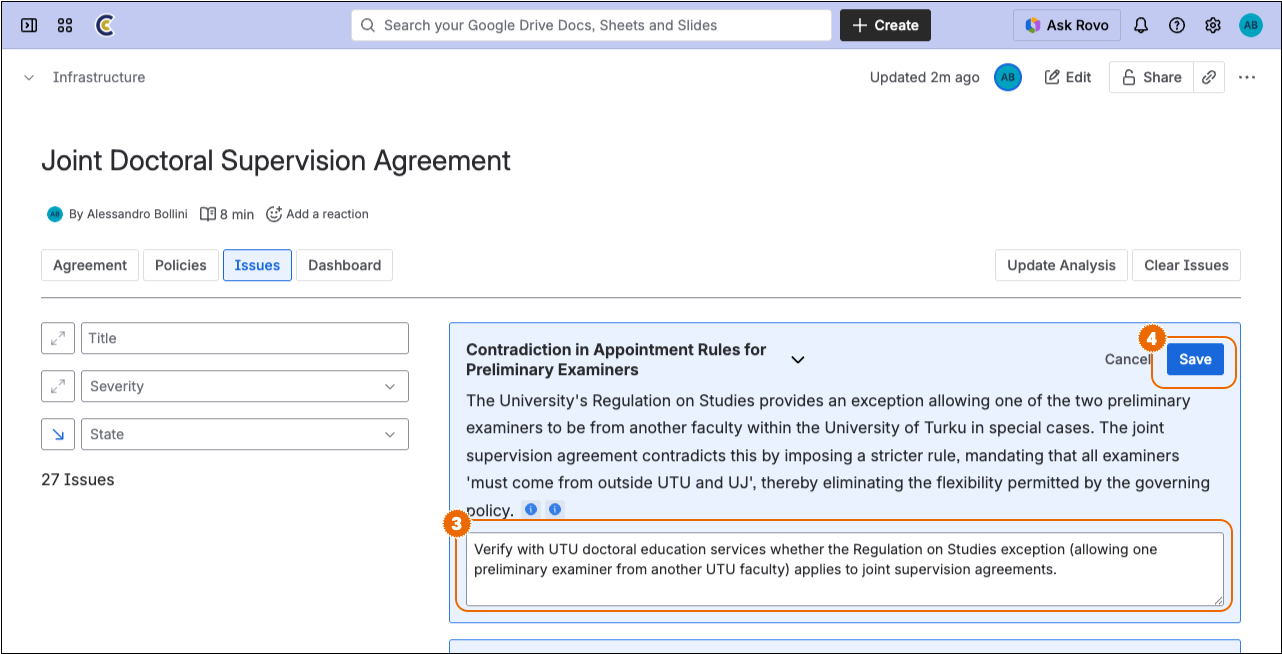1282x654 pixels.
Task: Open the Policies tab
Action: coord(180,265)
